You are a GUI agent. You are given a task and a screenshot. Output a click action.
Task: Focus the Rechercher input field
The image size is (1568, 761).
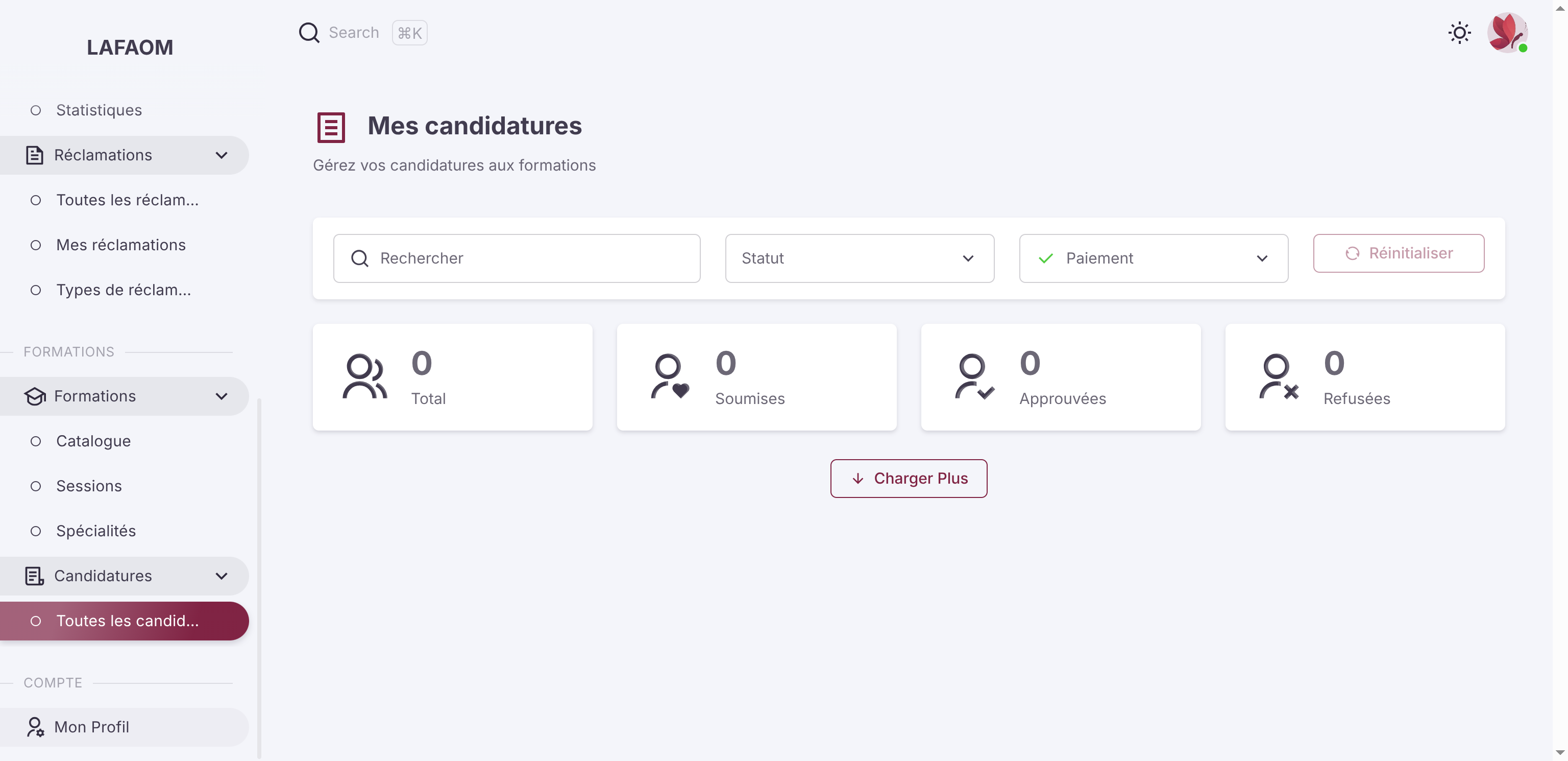click(x=517, y=258)
